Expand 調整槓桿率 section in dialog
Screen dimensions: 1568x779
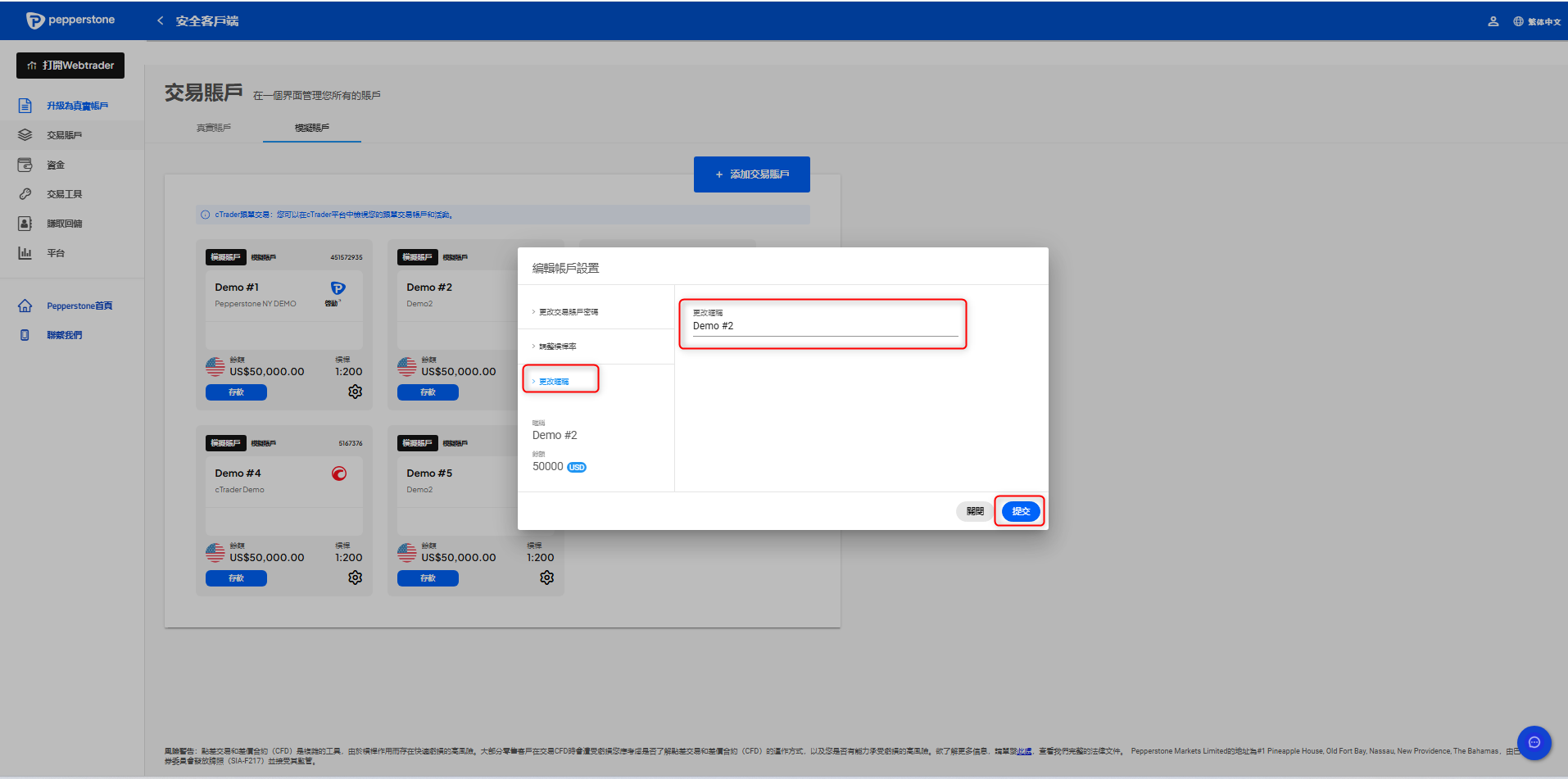click(x=557, y=346)
